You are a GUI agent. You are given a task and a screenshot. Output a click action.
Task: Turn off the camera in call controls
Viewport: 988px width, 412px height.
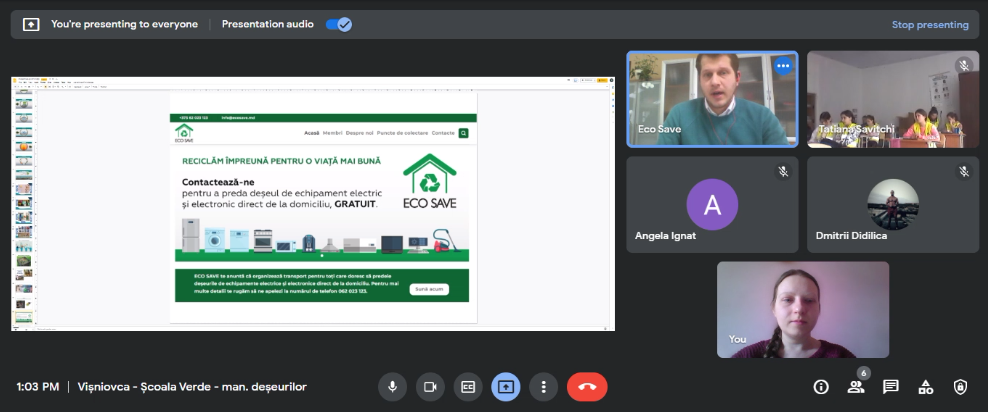pos(430,387)
